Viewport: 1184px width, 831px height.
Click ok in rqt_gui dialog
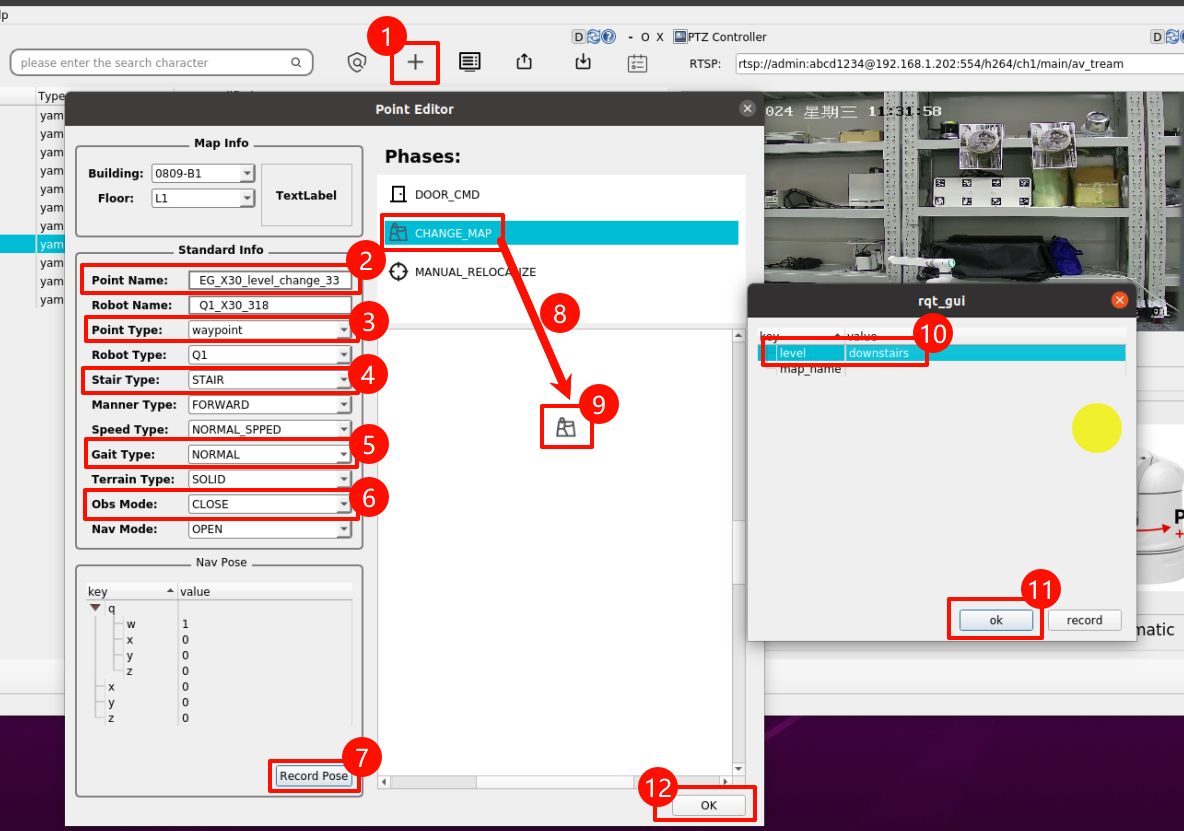tap(996, 620)
